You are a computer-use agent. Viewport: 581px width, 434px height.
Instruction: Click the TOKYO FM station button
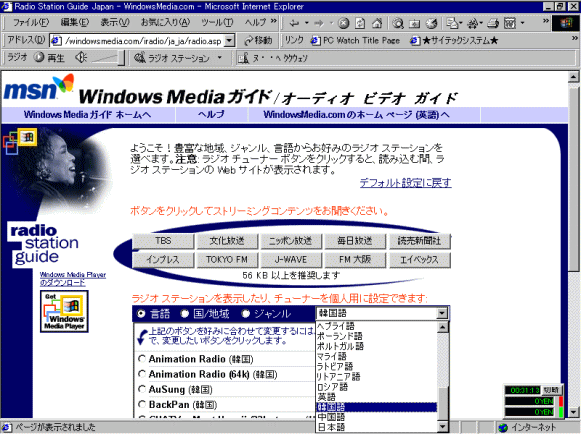[227, 259]
